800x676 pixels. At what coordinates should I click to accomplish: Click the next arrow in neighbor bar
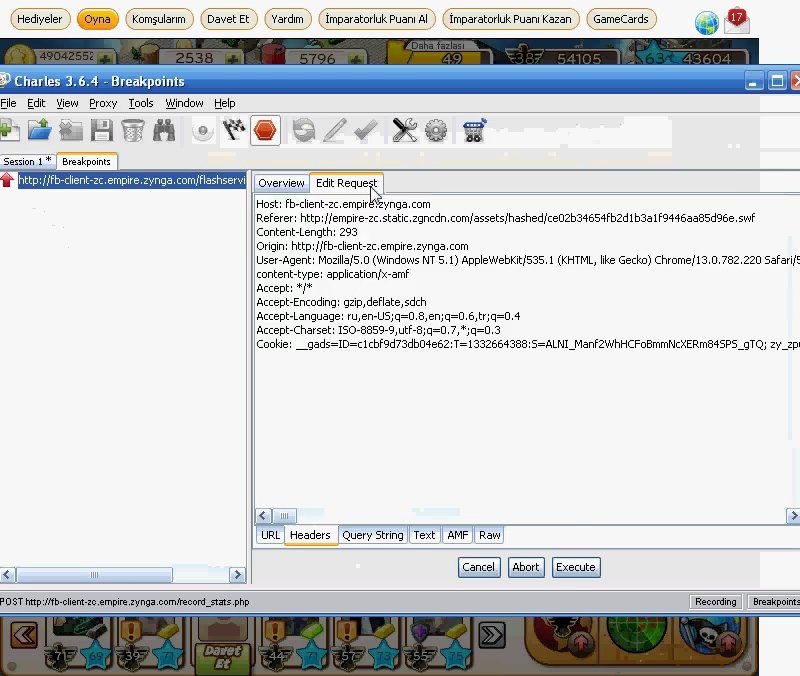pos(491,635)
